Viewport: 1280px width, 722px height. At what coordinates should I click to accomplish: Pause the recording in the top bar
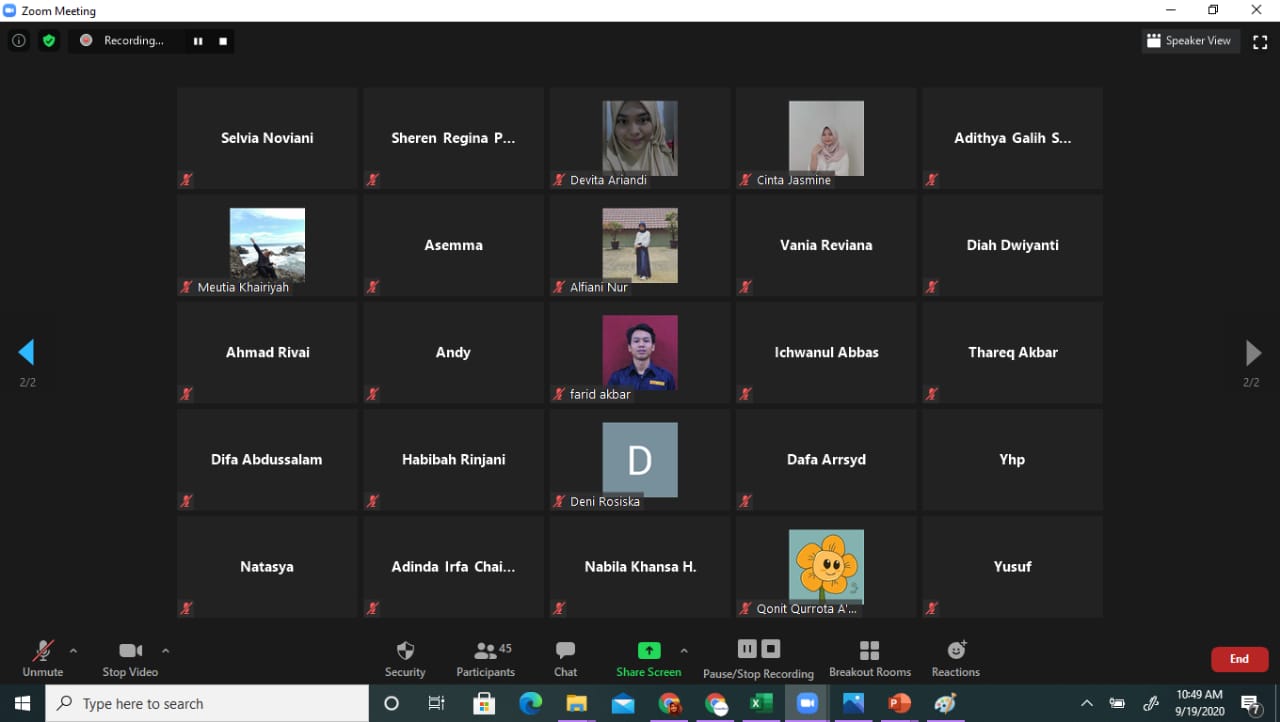coord(198,41)
